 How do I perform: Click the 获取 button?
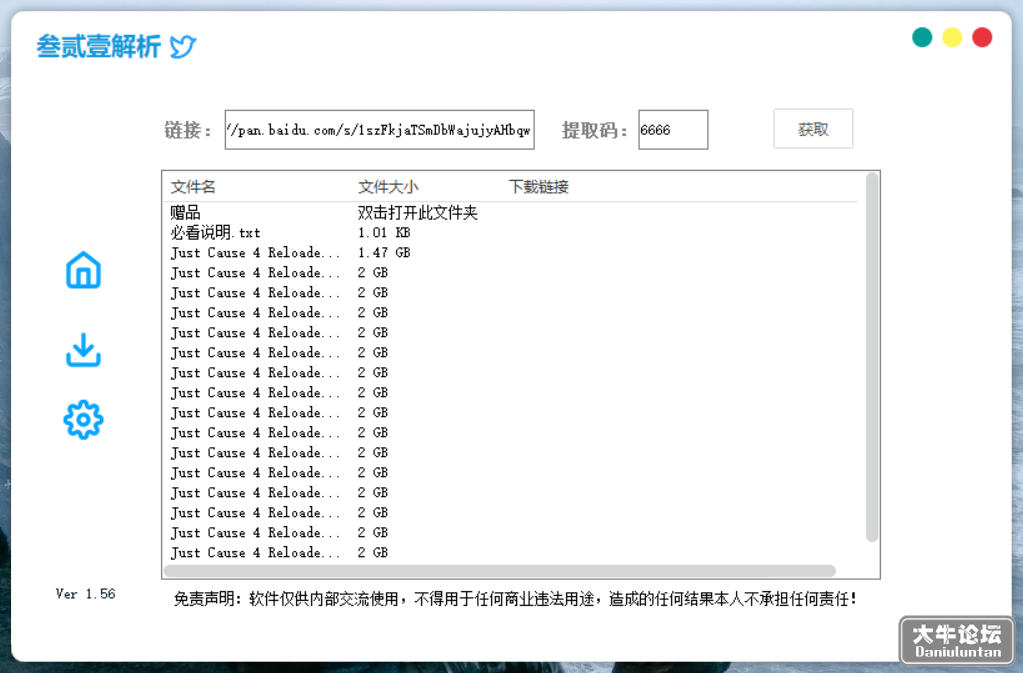coord(813,129)
